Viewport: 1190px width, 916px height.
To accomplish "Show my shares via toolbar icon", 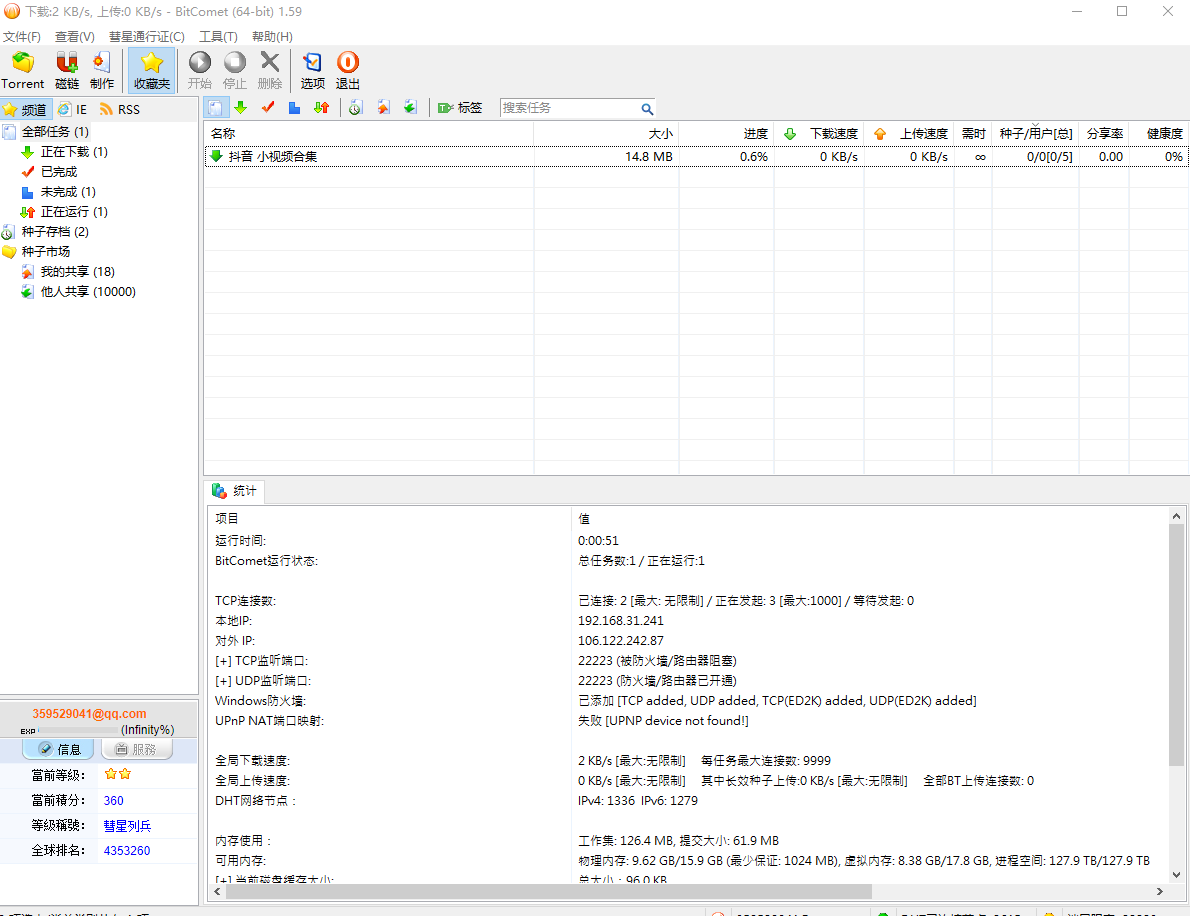I will point(383,108).
